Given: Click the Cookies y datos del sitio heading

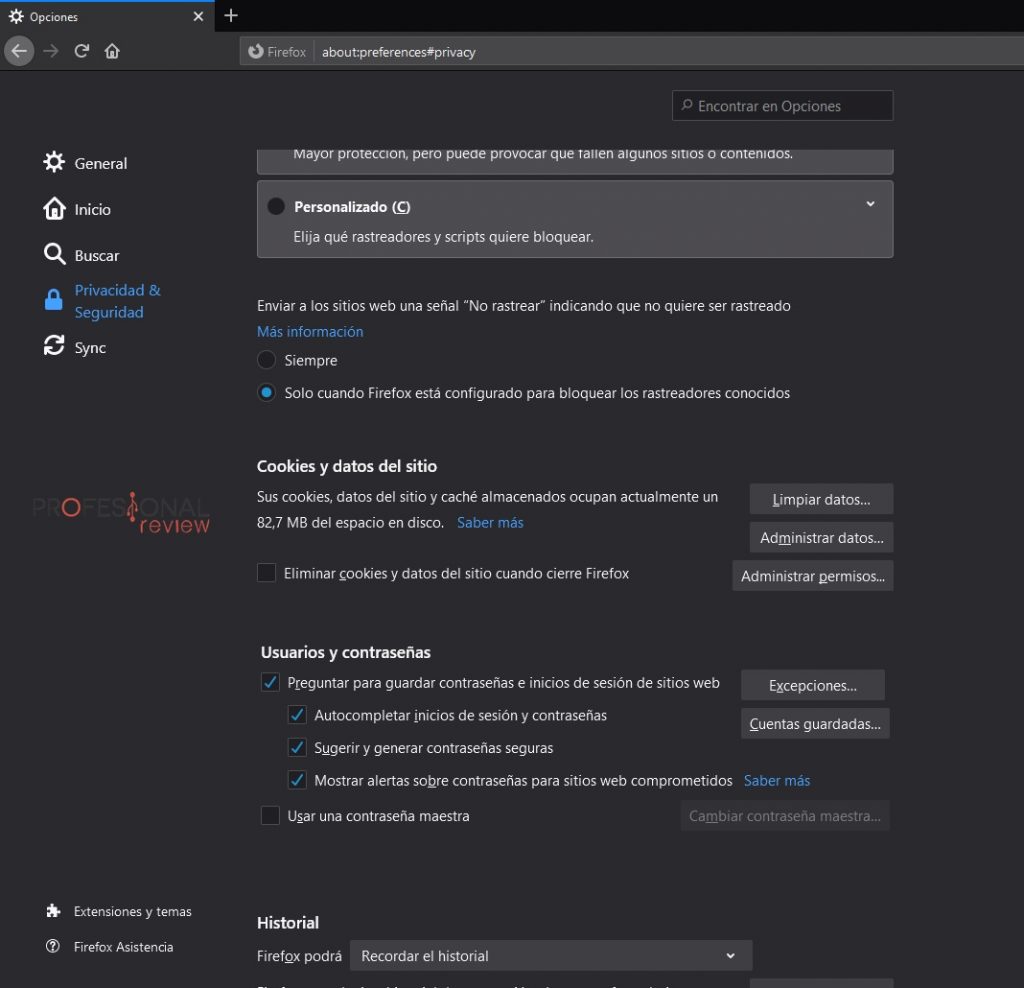Looking at the screenshot, I should tap(347, 466).
